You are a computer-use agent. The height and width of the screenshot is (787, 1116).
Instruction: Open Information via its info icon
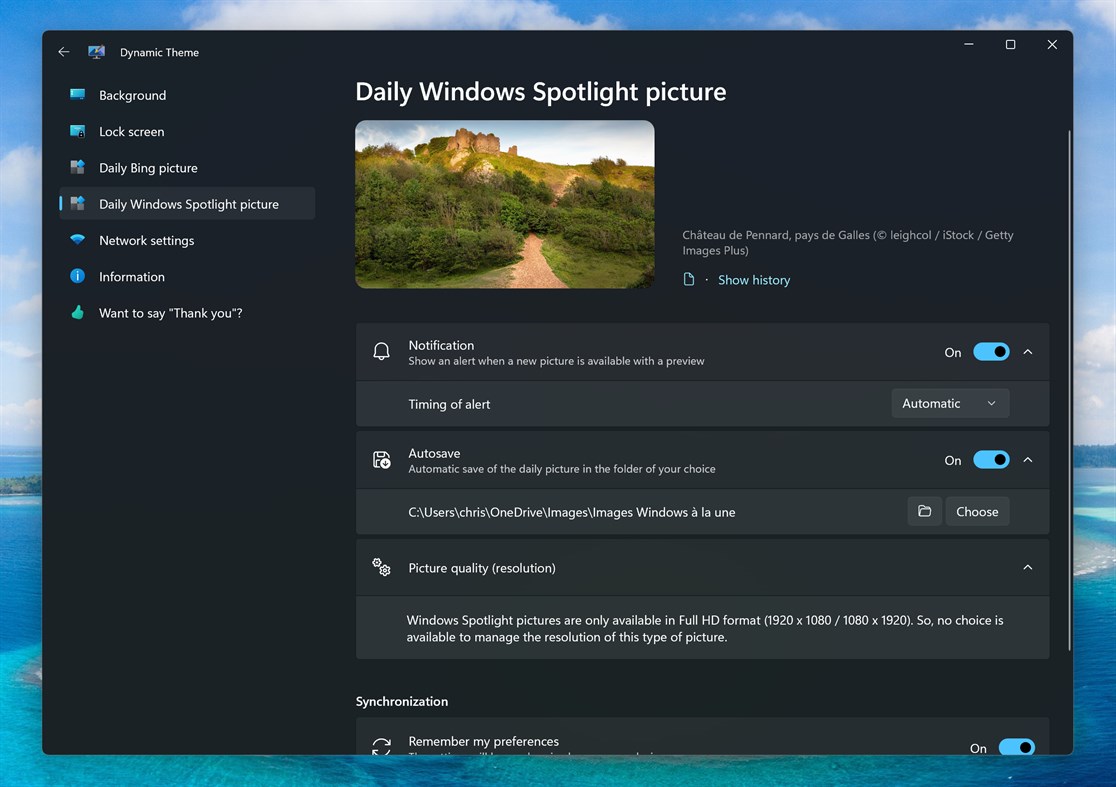(78, 276)
